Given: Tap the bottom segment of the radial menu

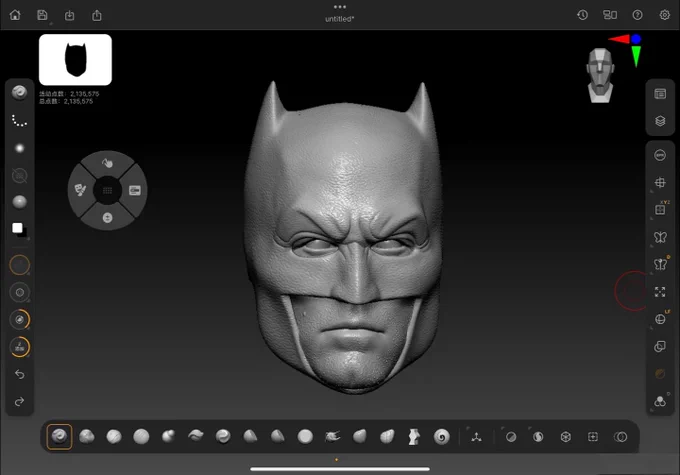Looking at the screenshot, I should tap(108, 218).
